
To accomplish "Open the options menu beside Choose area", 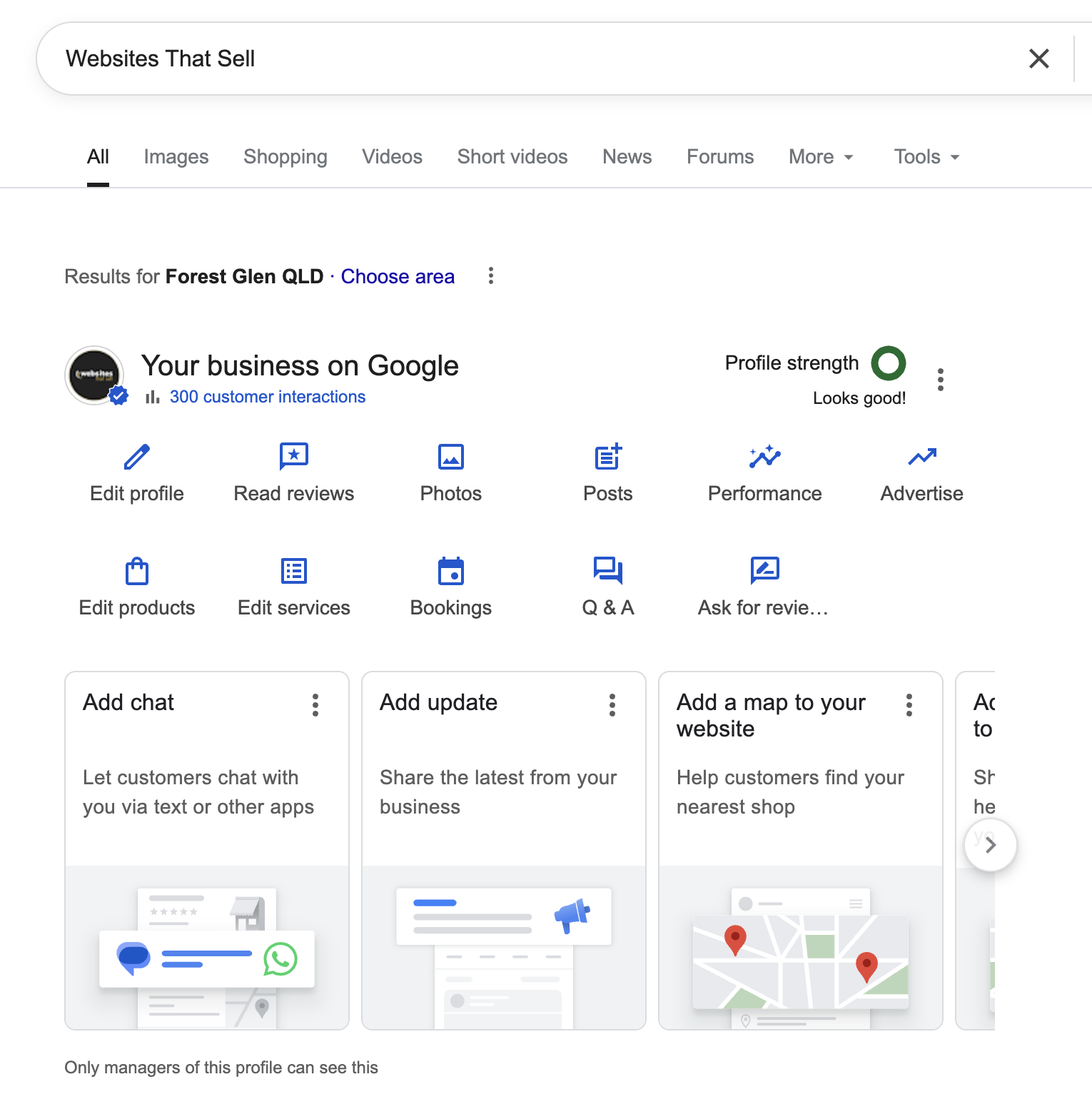I will click(491, 275).
